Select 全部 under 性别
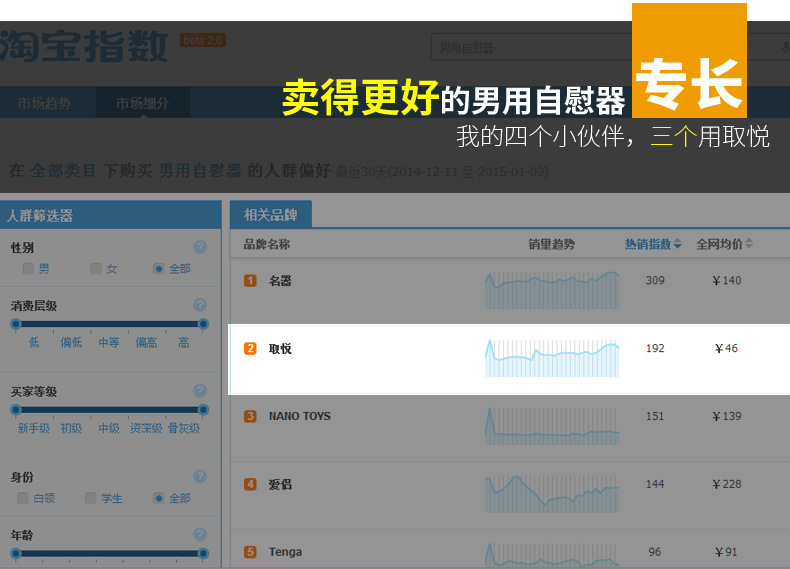The height and width of the screenshot is (569, 790). 172,269
